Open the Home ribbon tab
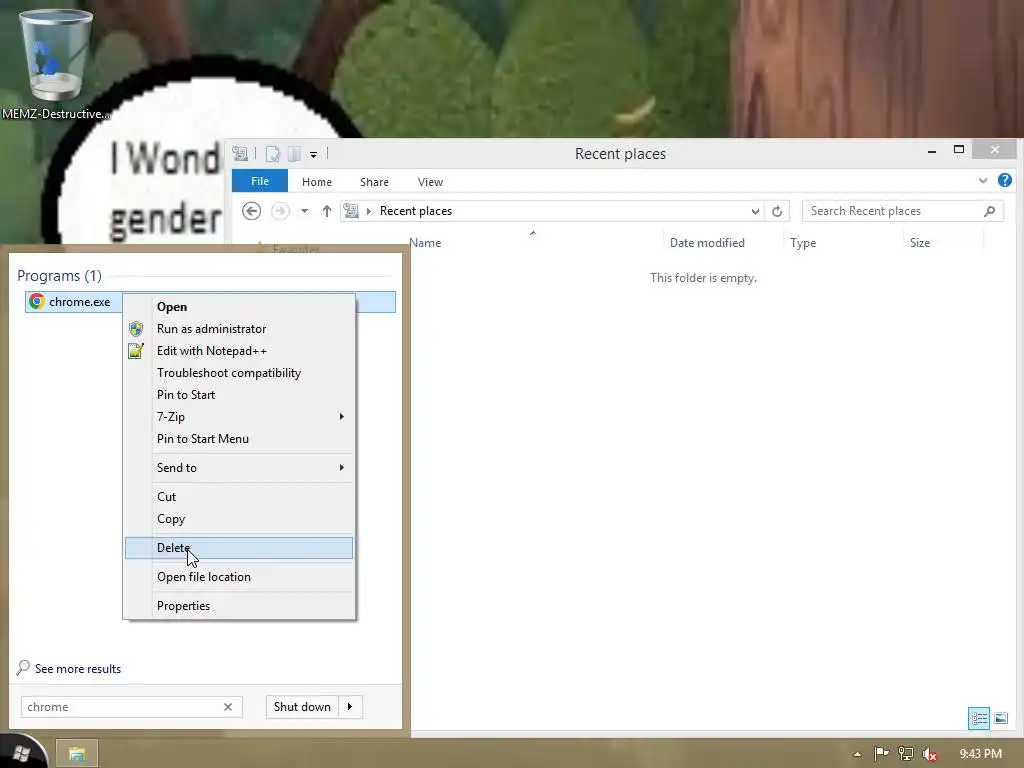Viewport: 1024px width, 768px height. point(317,182)
